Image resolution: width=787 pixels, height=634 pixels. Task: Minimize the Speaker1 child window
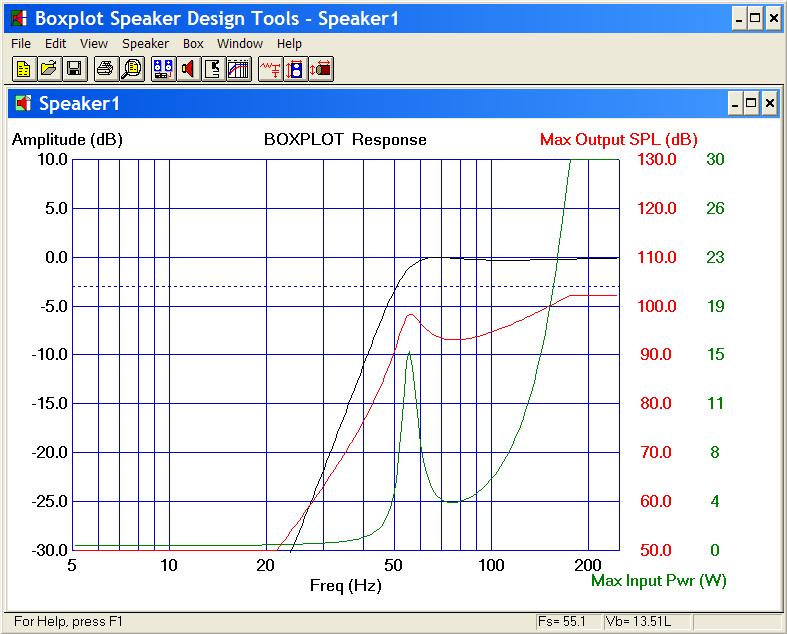[735, 104]
